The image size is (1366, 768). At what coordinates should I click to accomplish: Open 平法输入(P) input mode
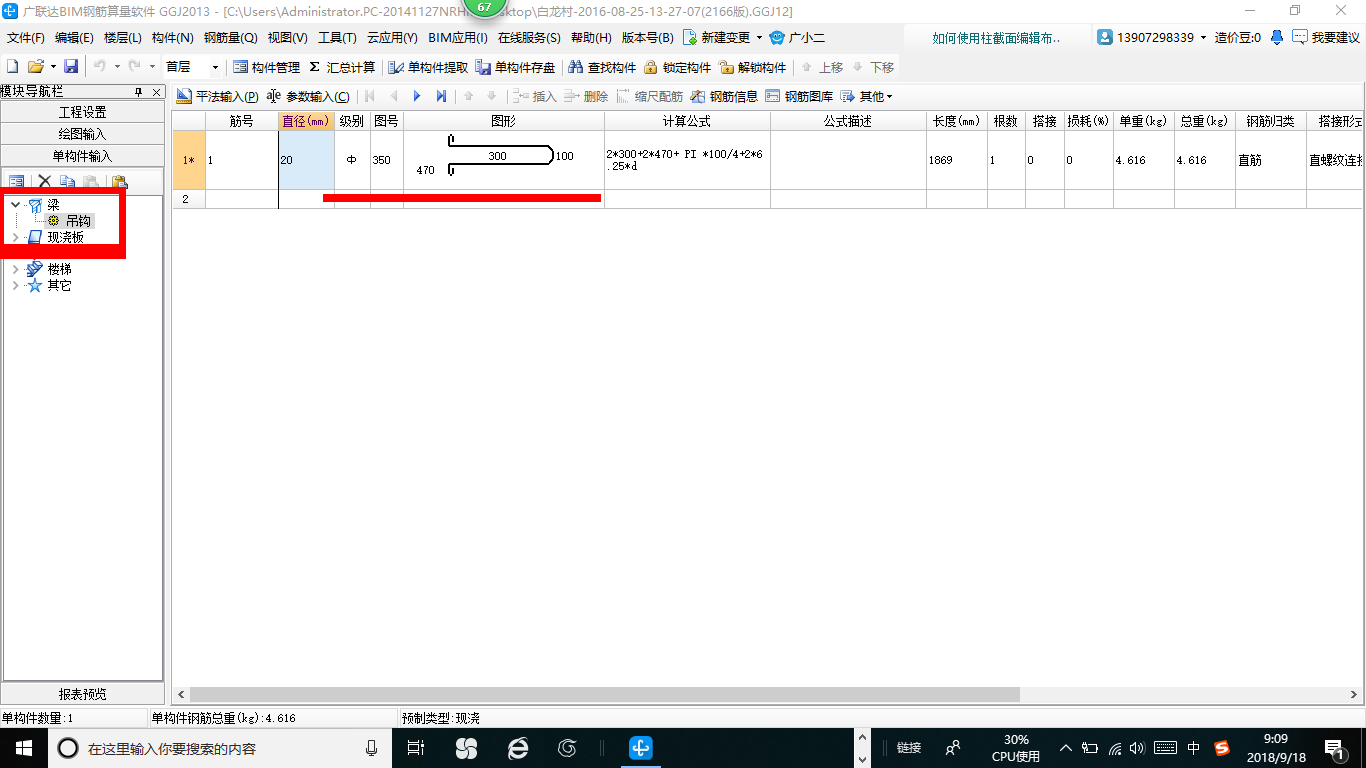tap(217, 96)
